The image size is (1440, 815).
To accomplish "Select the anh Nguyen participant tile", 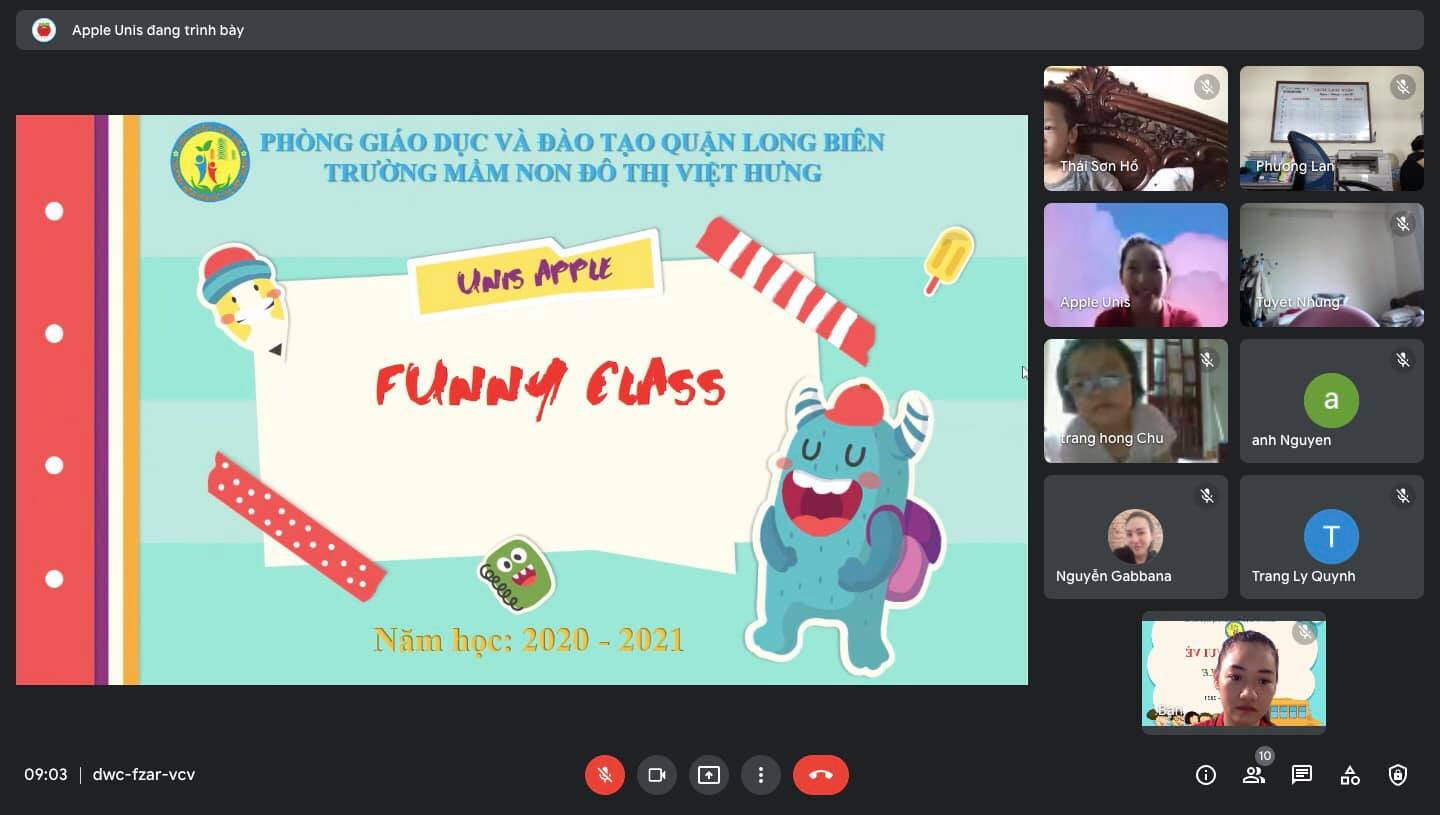I will [1331, 401].
